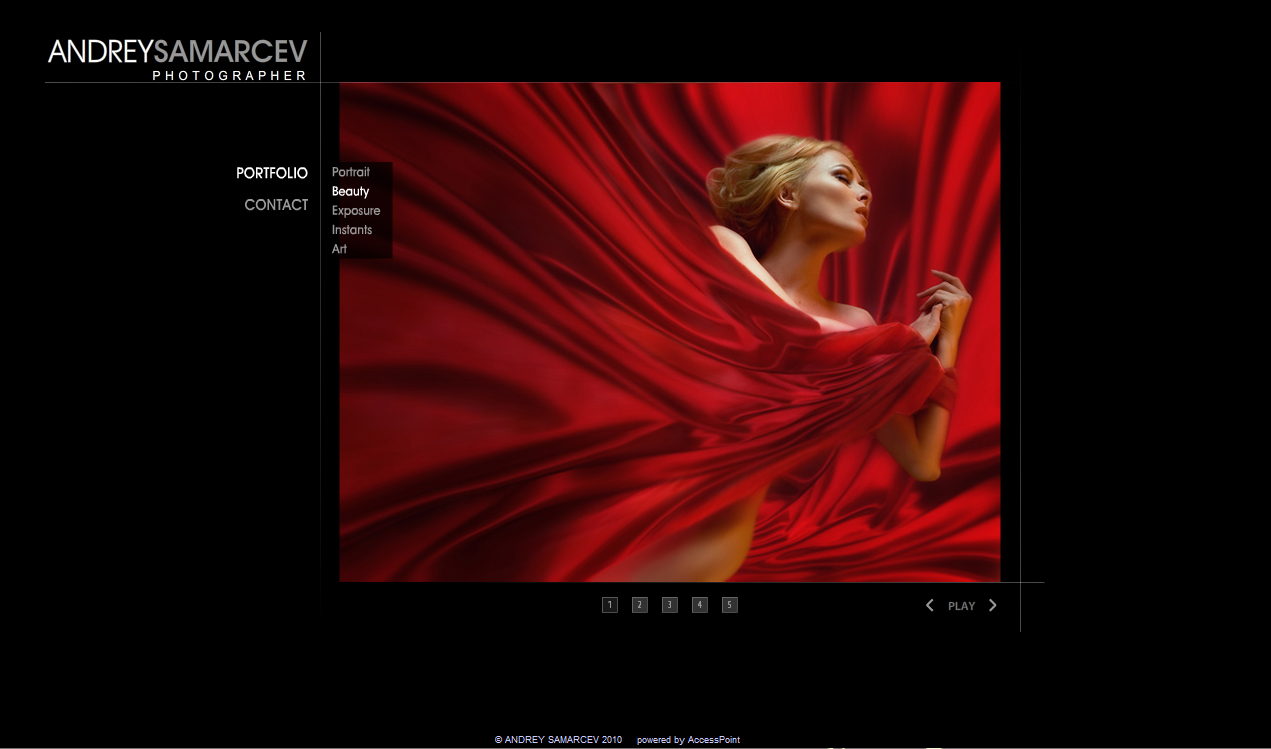Click the previous image arrow icon
The height and width of the screenshot is (749, 1271).
(x=929, y=605)
